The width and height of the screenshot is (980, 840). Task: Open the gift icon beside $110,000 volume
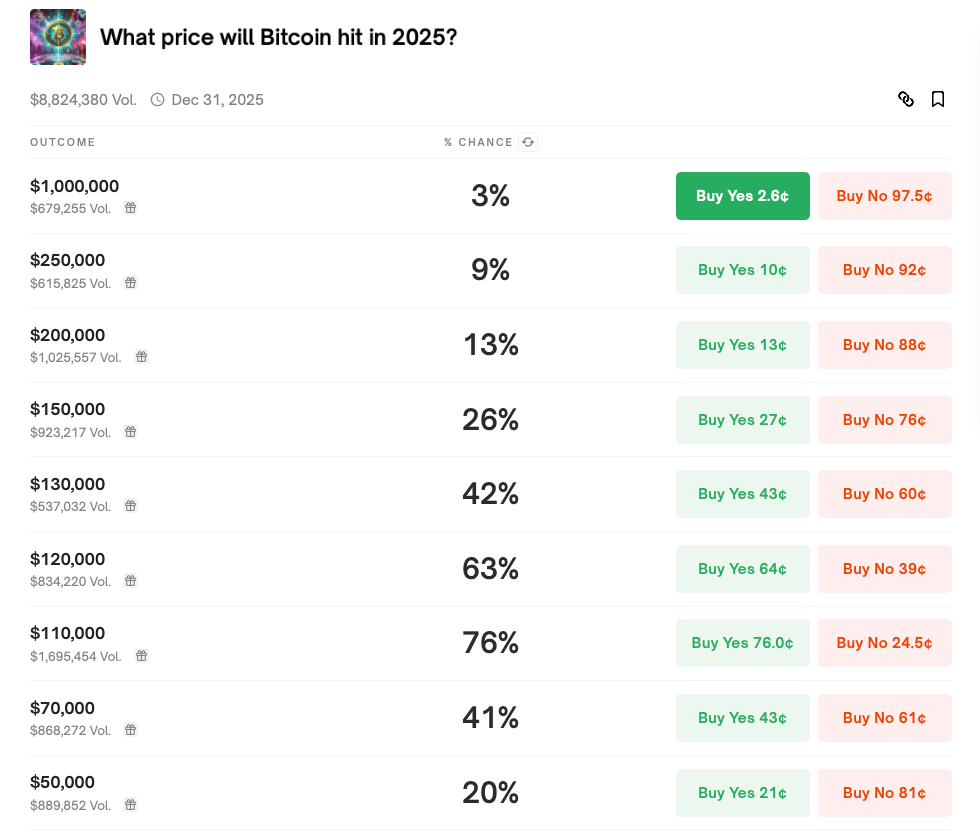pyautogui.click(x=142, y=656)
